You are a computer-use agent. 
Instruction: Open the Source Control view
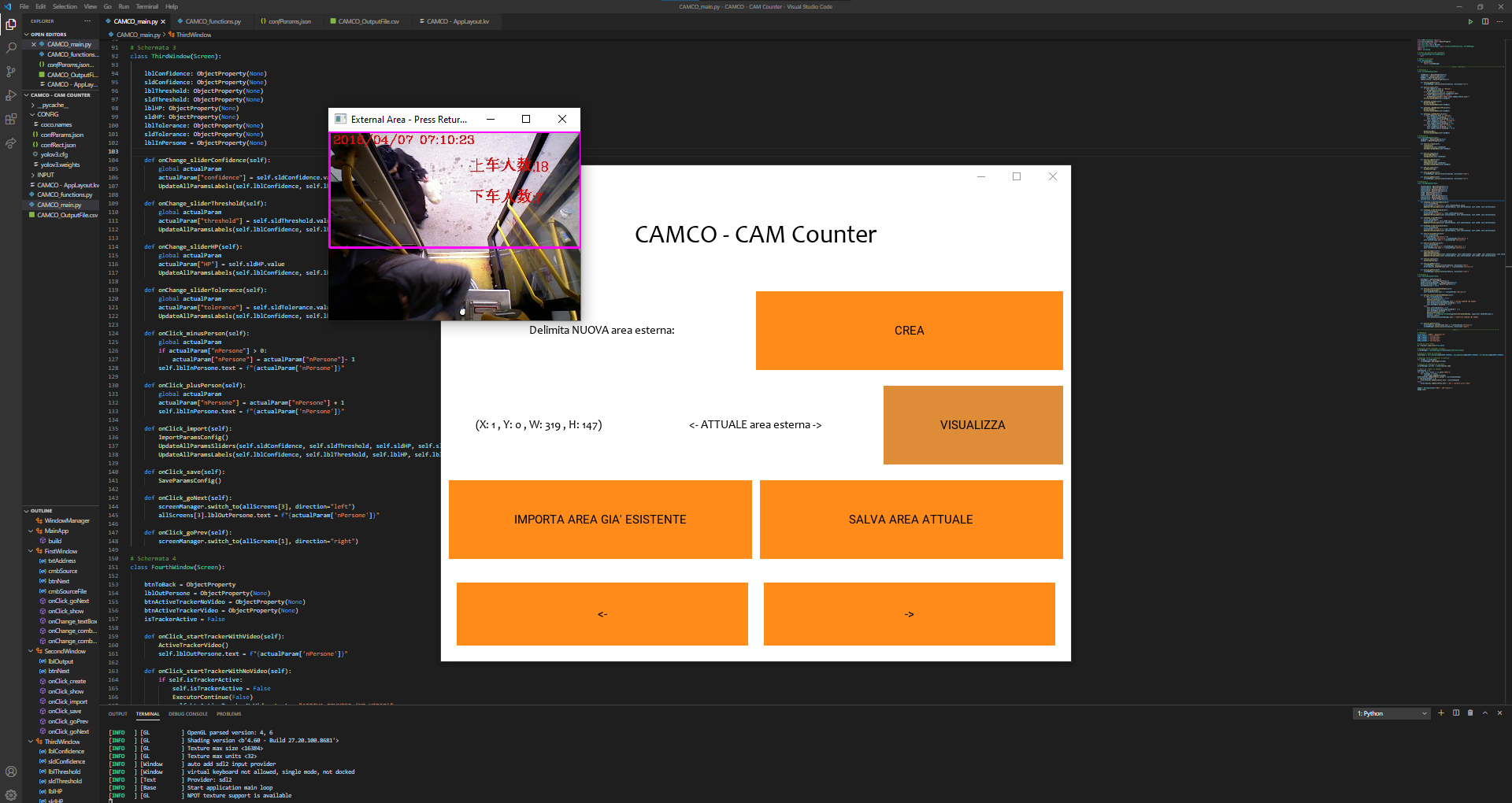11,72
